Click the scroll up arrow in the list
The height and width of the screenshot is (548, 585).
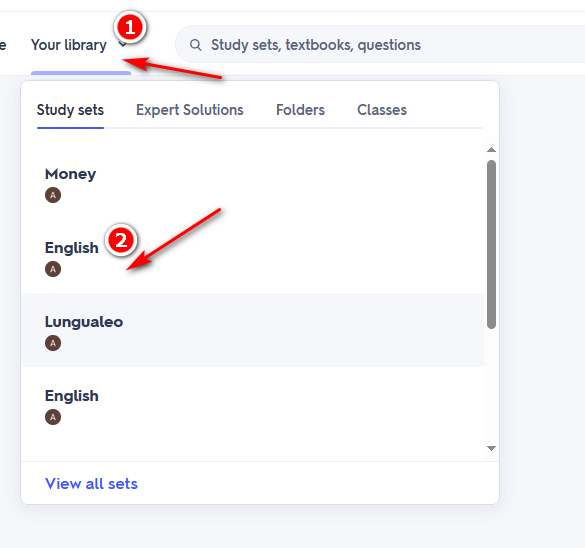[x=491, y=150]
